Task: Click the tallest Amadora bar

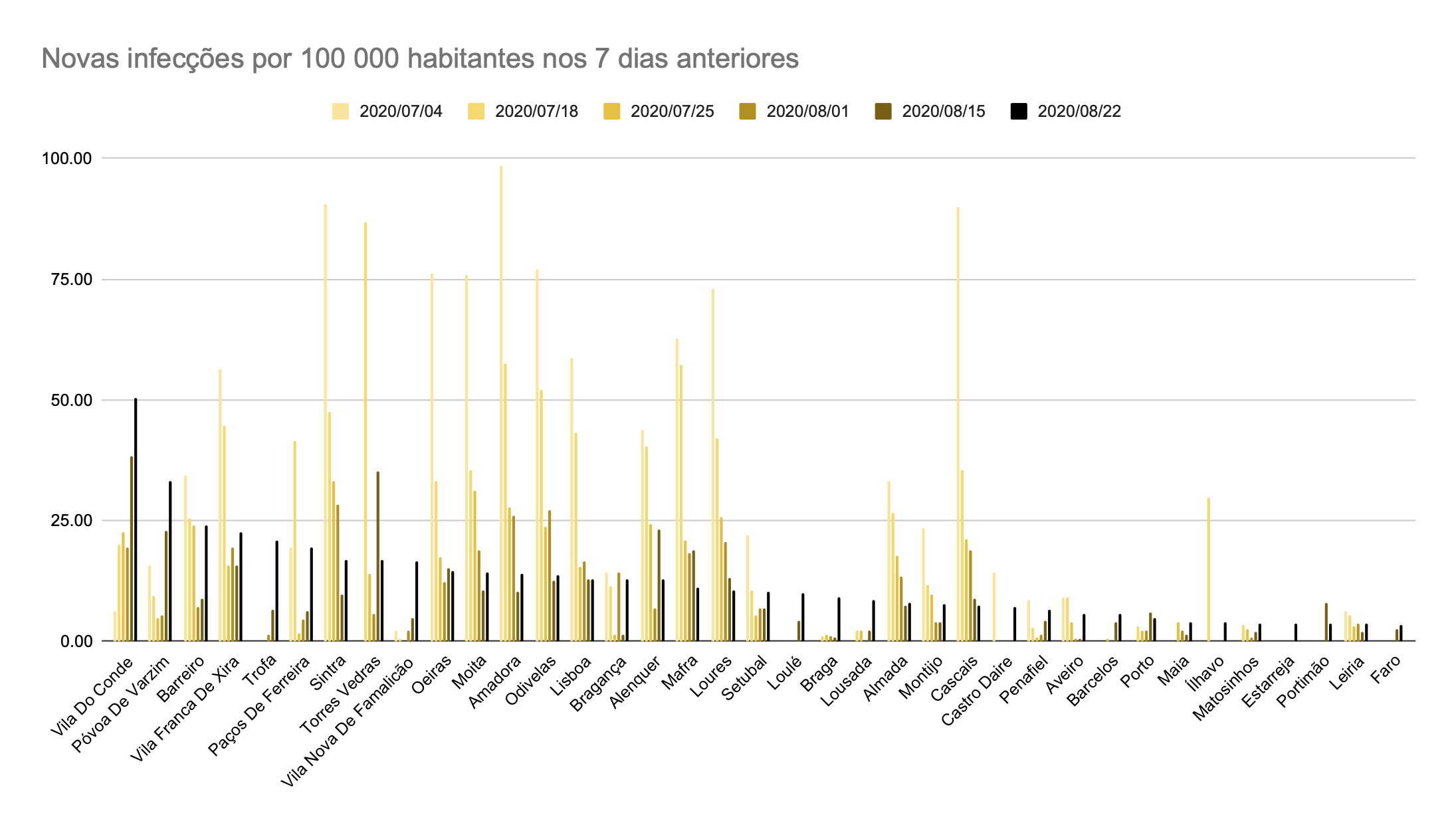Action: pyautogui.click(x=501, y=399)
